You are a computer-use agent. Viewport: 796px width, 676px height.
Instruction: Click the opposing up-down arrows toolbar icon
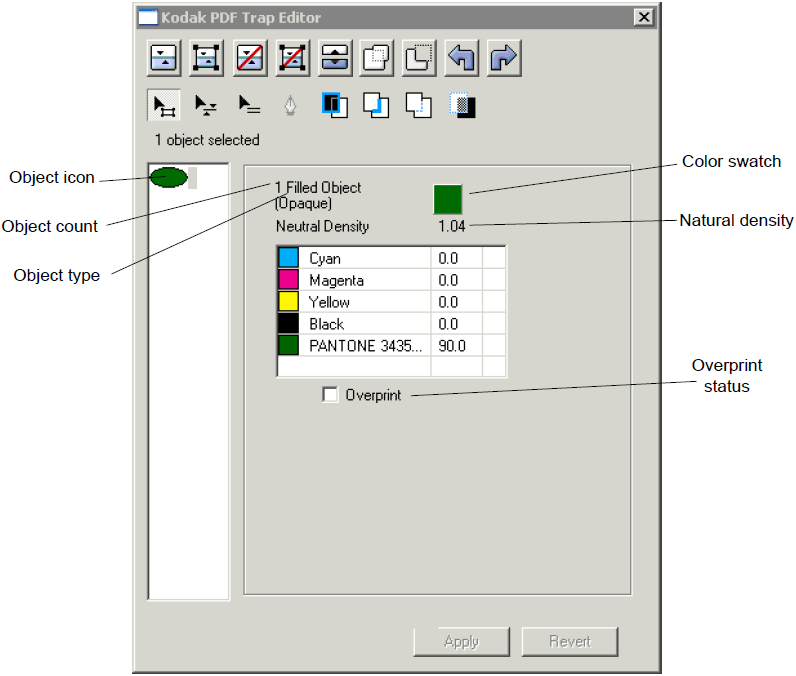pyautogui.click(x=334, y=58)
